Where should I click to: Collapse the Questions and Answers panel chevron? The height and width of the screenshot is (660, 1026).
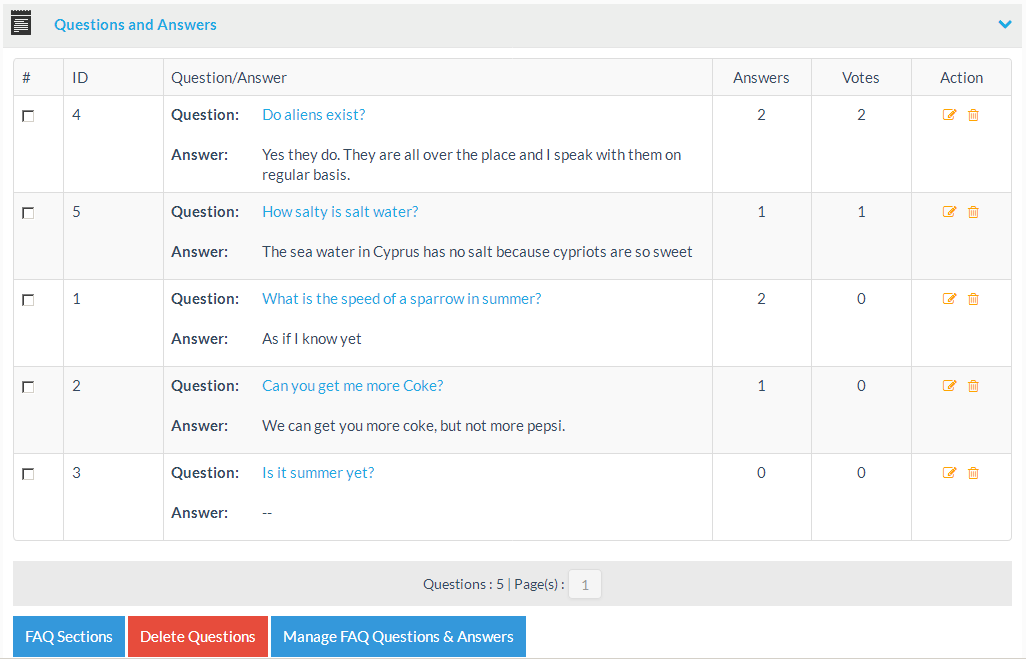click(1004, 25)
